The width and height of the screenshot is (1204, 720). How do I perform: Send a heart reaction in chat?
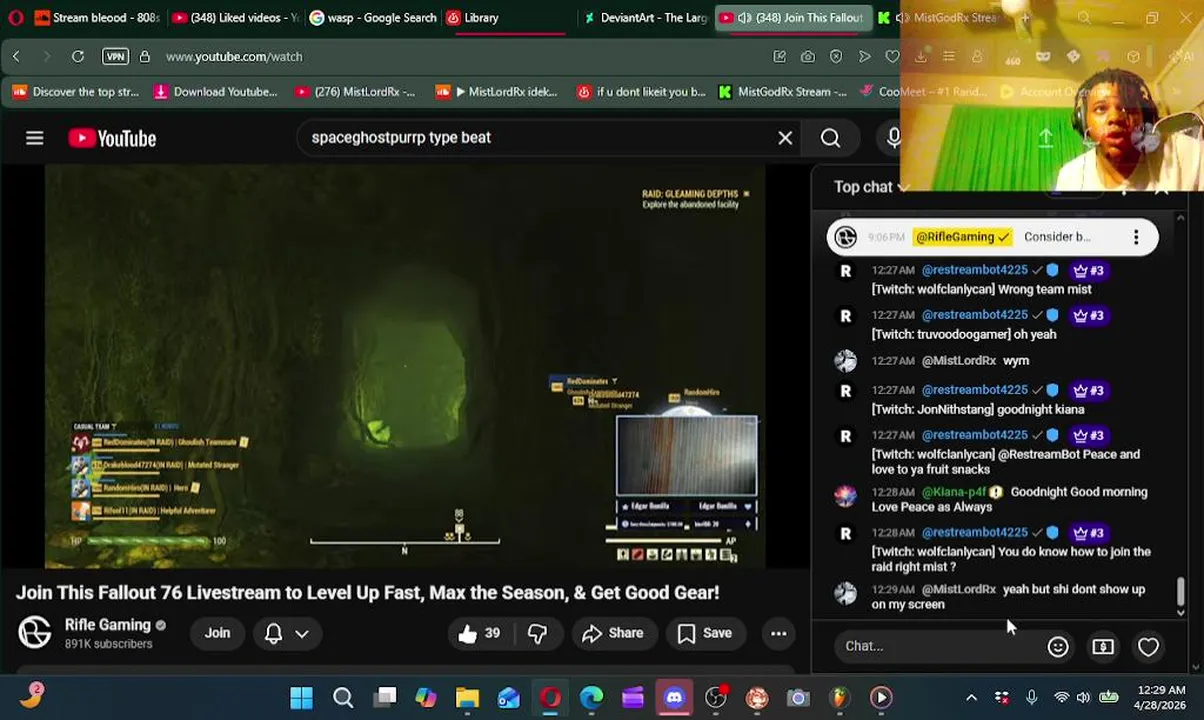coord(1148,646)
